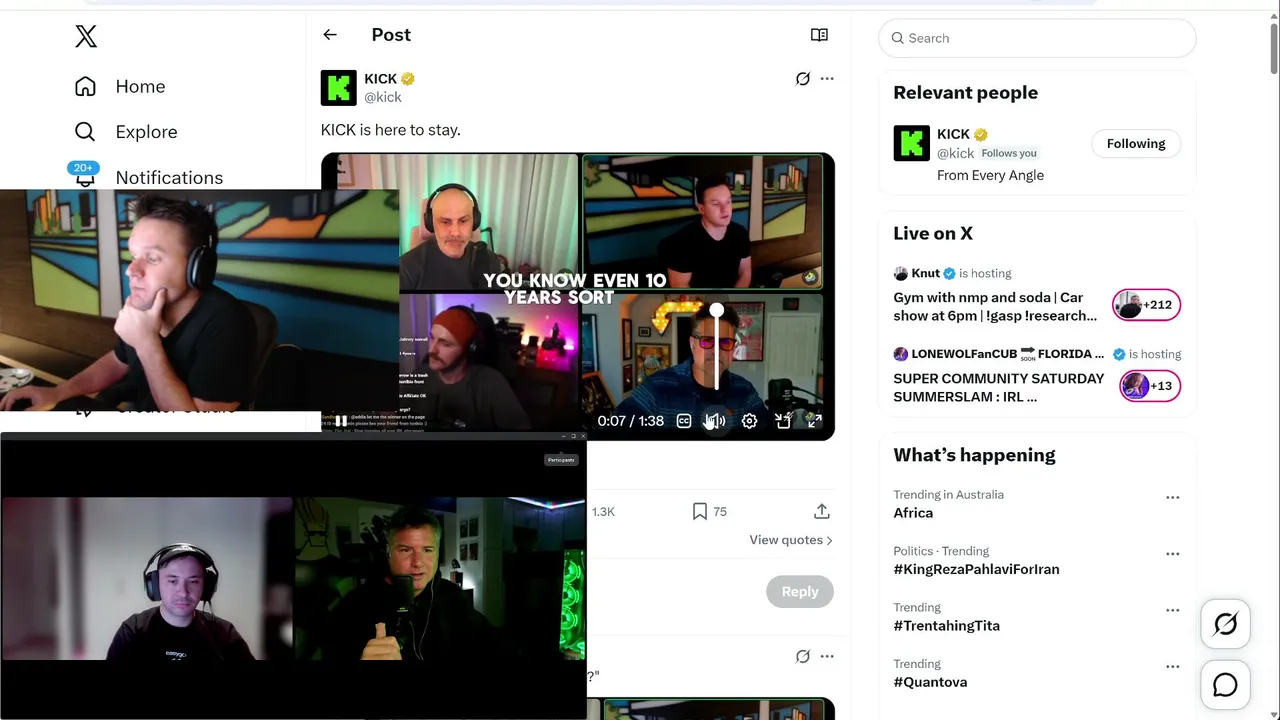Open the Africa trending topic
This screenshot has width=1280, height=720.
coord(913,513)
